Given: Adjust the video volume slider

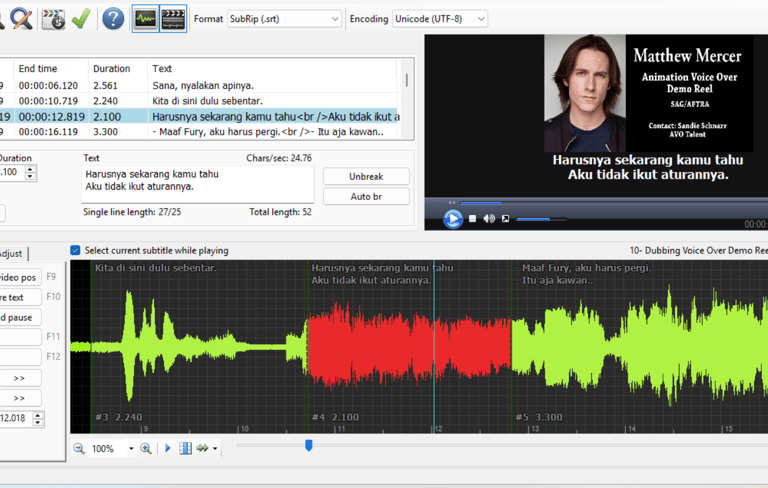Looking at the screenshot, I should tap(541, 219).
